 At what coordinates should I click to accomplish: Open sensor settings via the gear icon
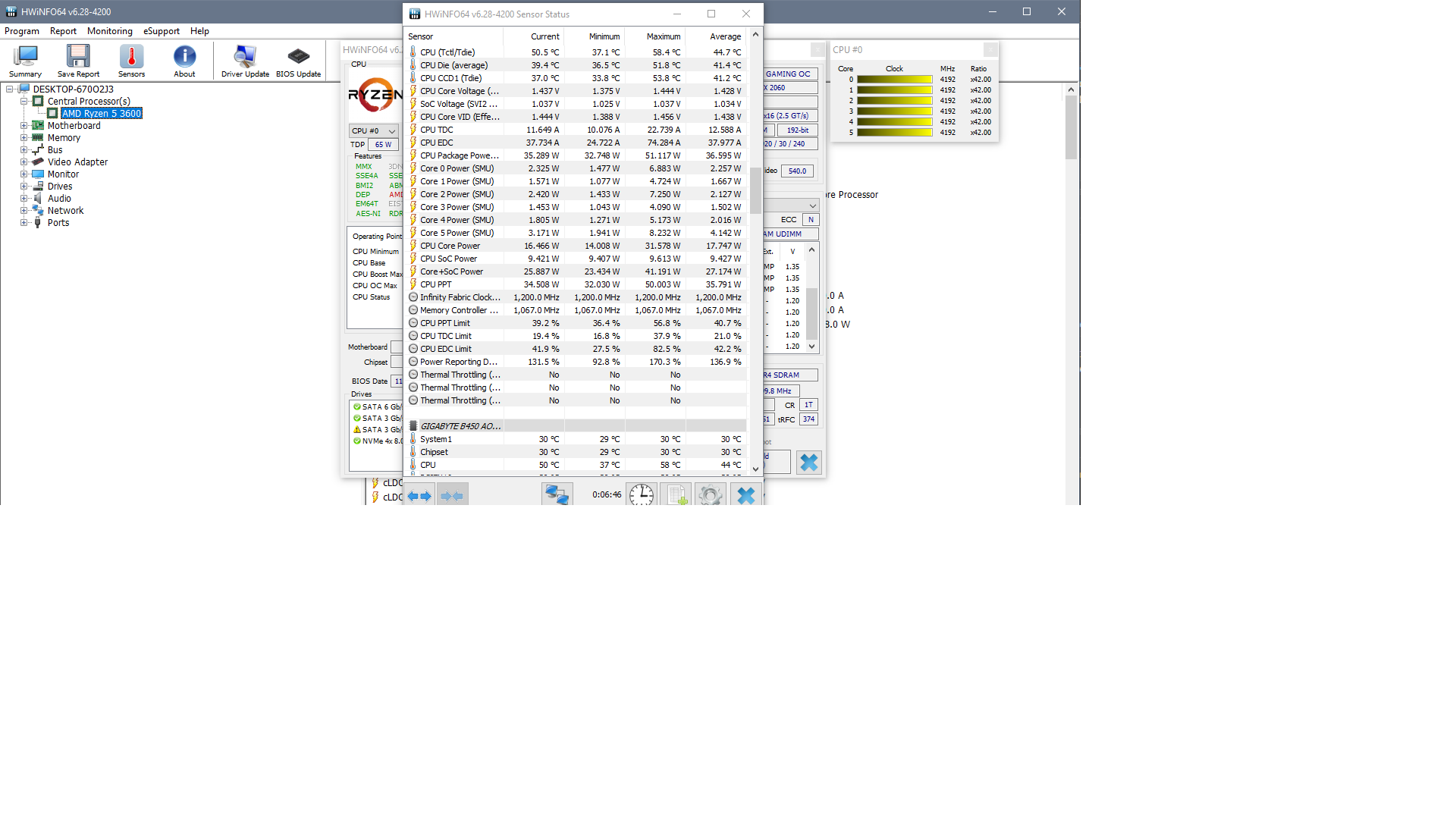[x=711, y=494]
